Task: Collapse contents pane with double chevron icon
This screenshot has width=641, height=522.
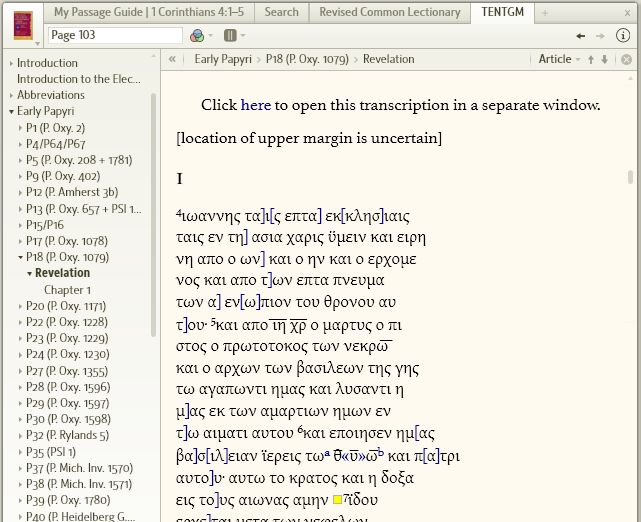Action: pos(173,59)
